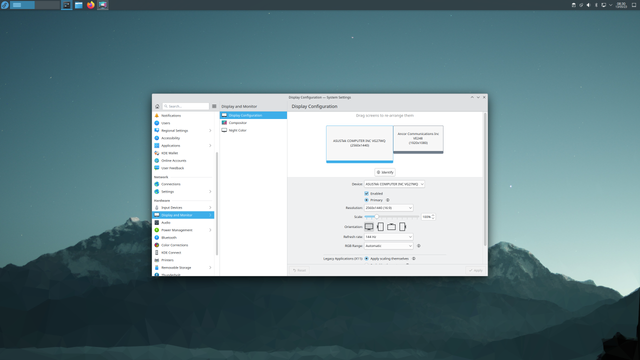Open the Resolution dropdown

tap(389, 208)
